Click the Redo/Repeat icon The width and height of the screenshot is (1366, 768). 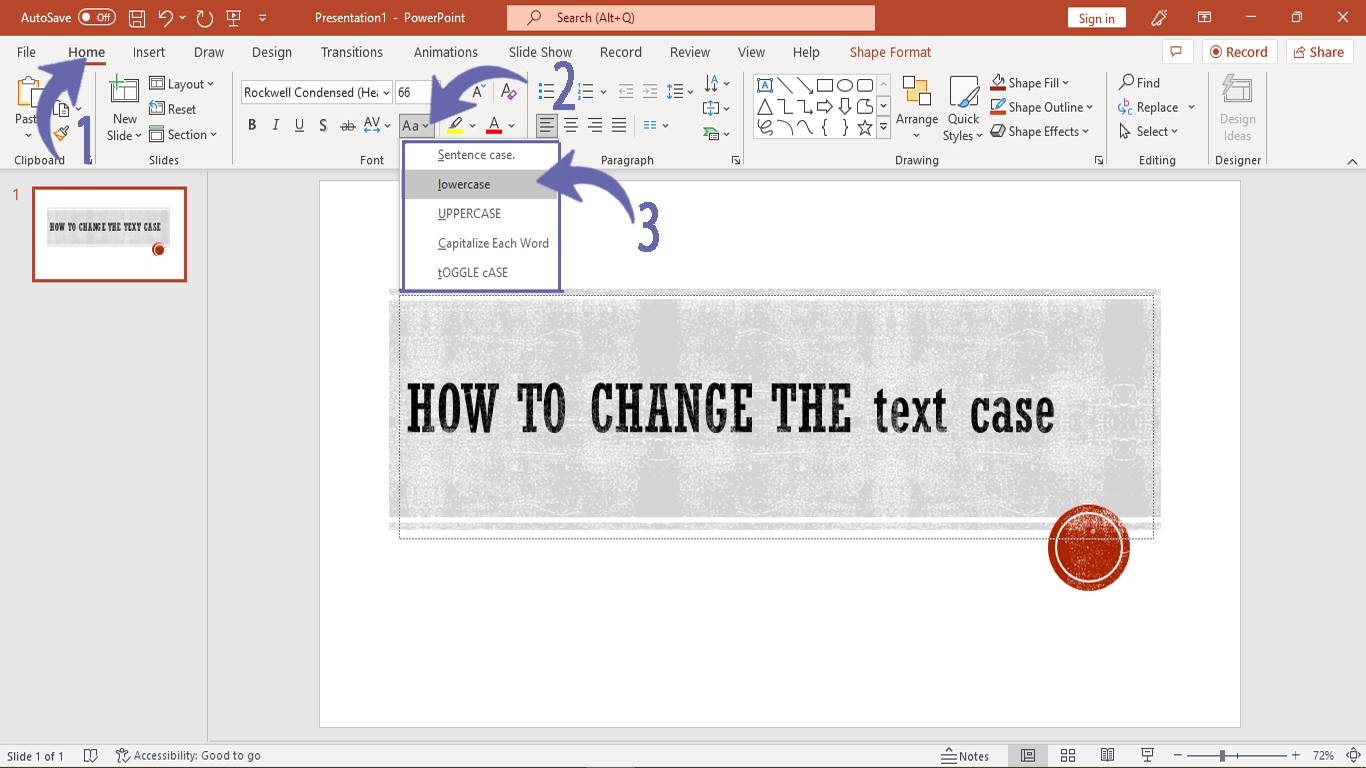coord(205,18)
